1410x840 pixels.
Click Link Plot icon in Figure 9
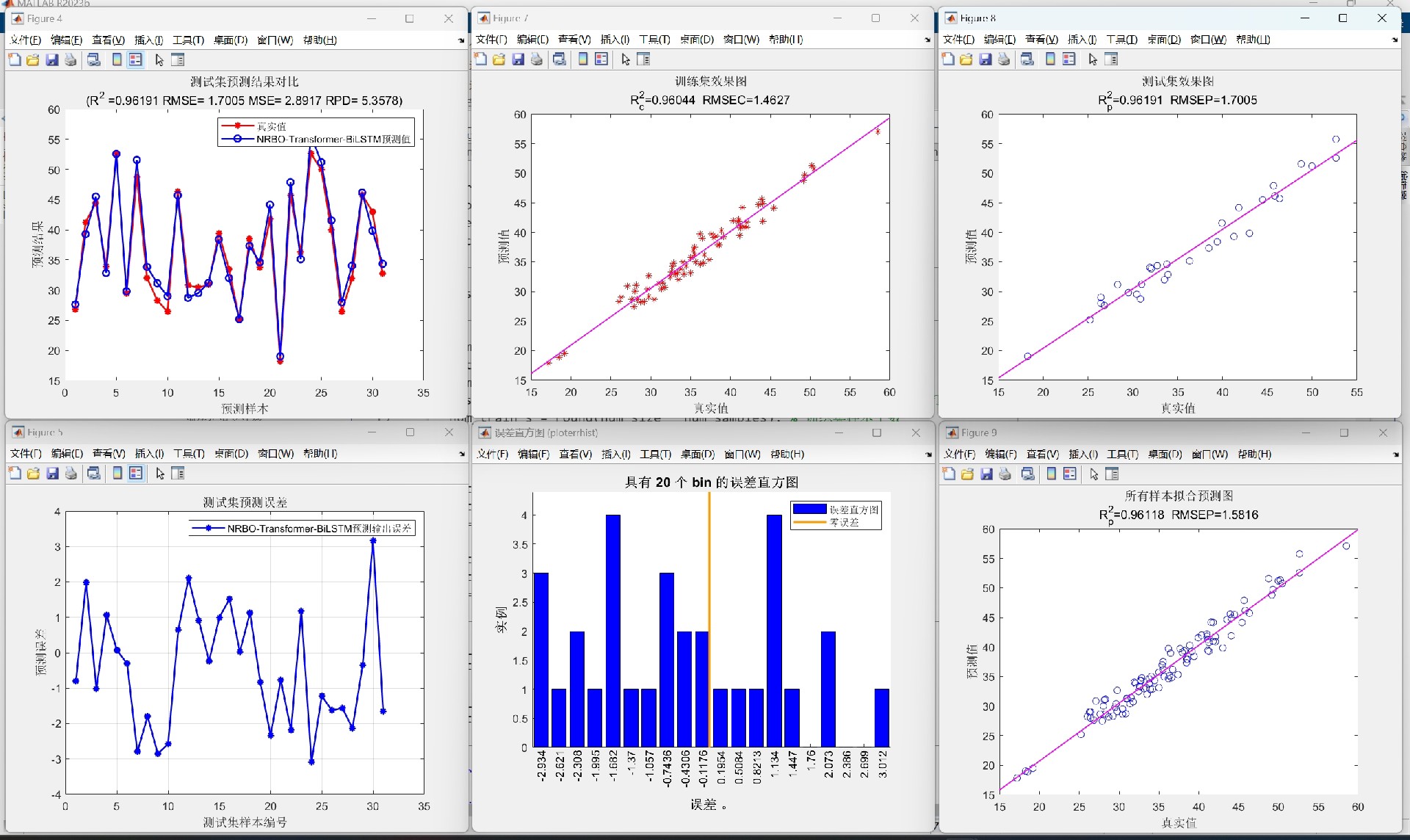(x=1028, y=474)
